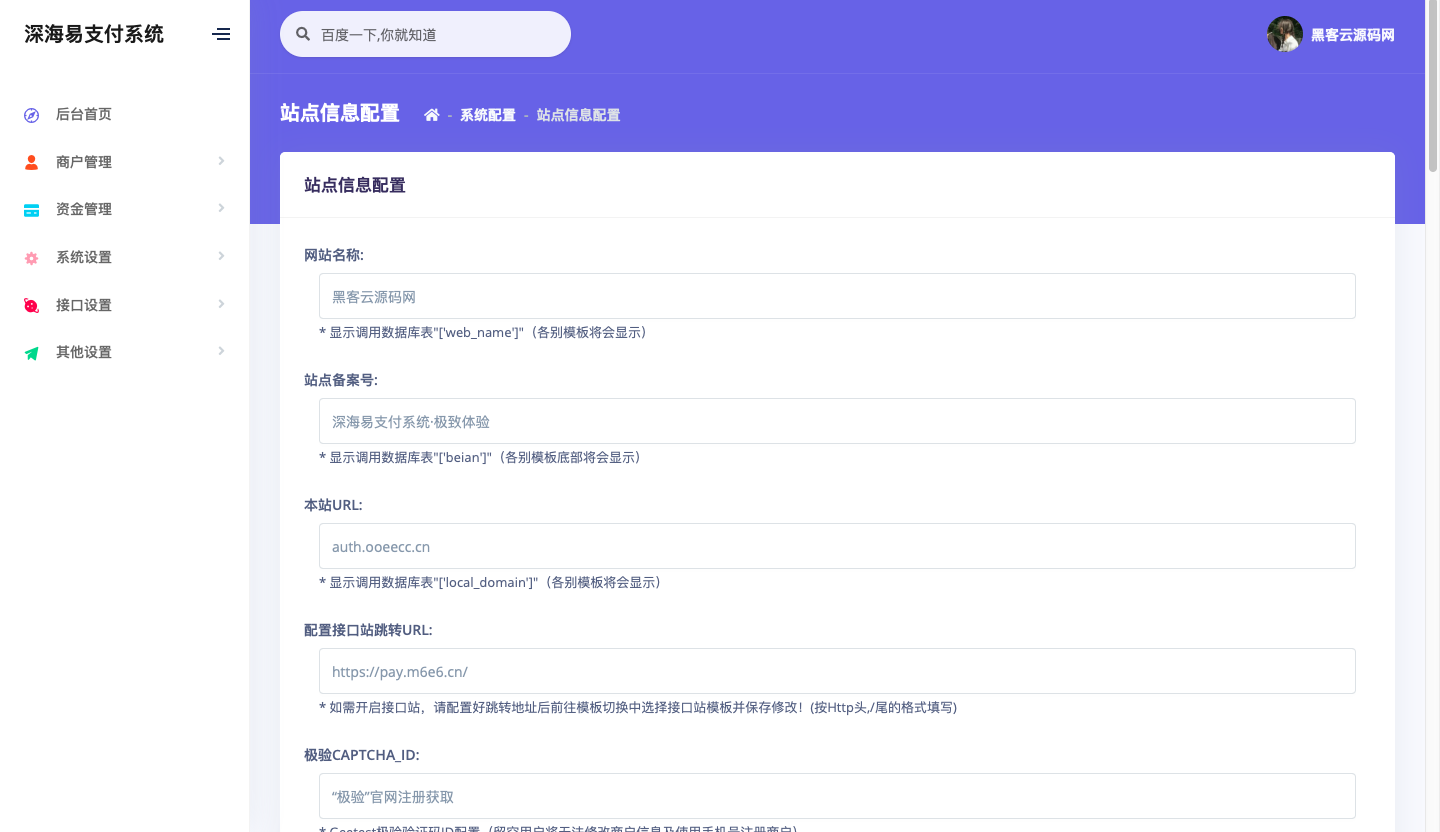
Task: Click the magnifier icon in the search bar
Action: coord(303,34)
